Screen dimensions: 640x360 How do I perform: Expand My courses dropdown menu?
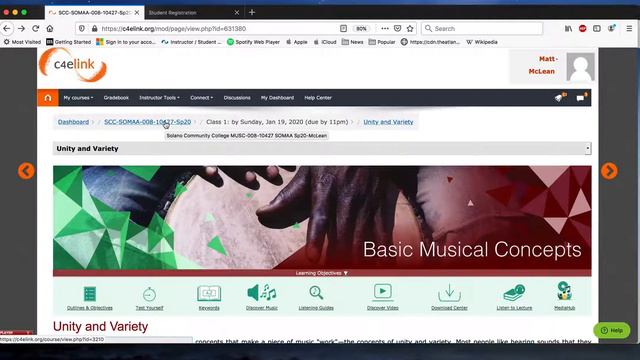(78, 98)
